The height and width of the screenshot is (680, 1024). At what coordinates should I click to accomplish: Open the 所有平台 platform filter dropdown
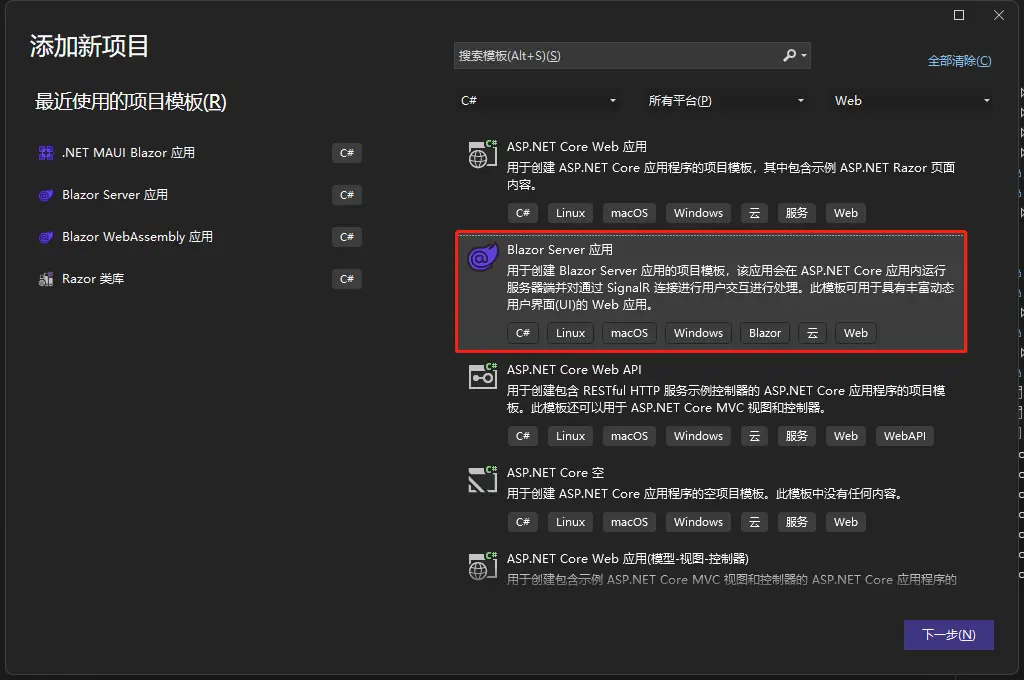click(726, 101)
